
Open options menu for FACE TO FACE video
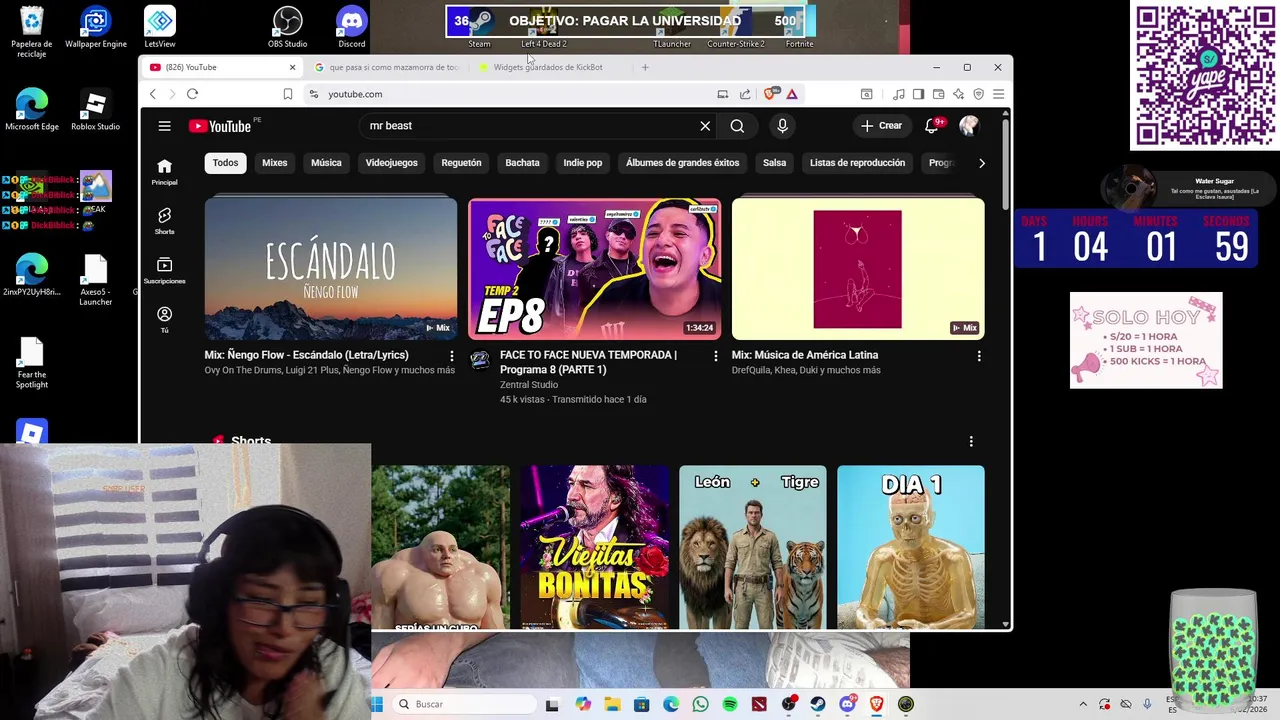[x=715, y=356]
